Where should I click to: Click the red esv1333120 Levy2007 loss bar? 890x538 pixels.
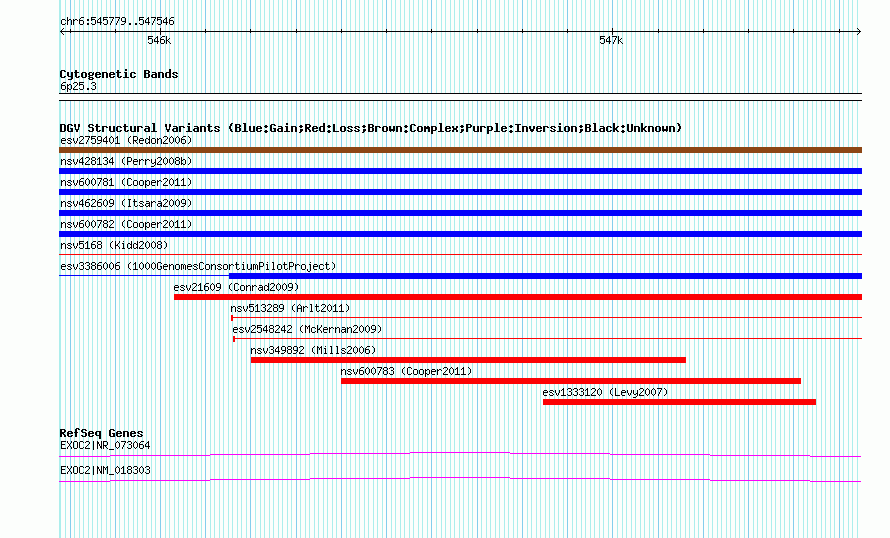click(x=679, y=402)
